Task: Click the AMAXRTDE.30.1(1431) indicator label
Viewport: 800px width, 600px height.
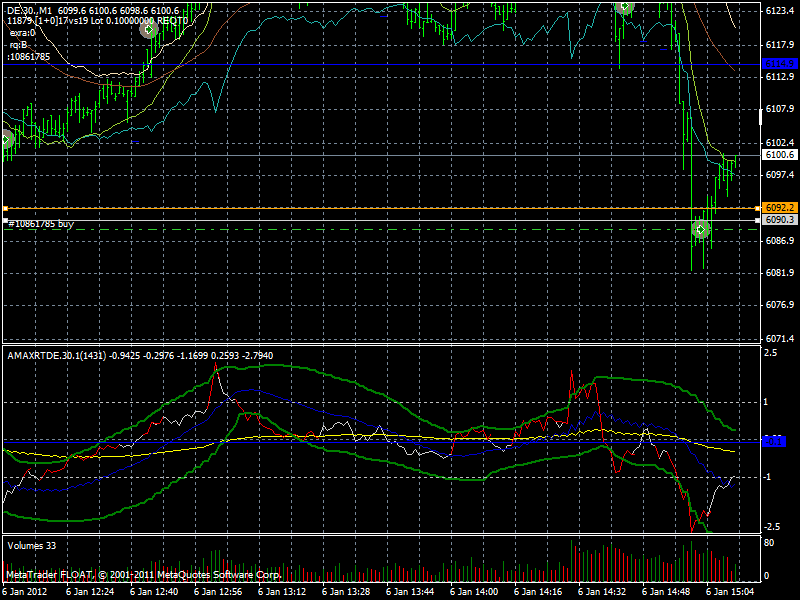Action: (x=56, y=355)
